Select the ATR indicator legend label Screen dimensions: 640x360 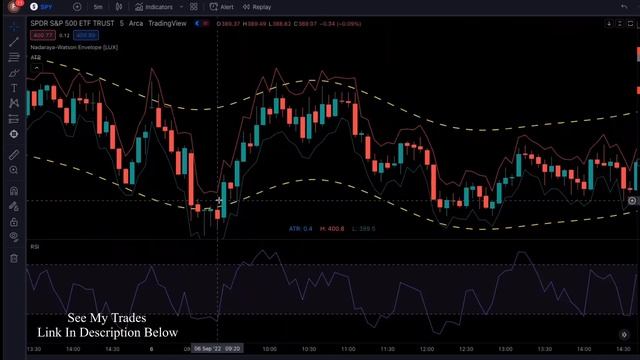point(36,58)
